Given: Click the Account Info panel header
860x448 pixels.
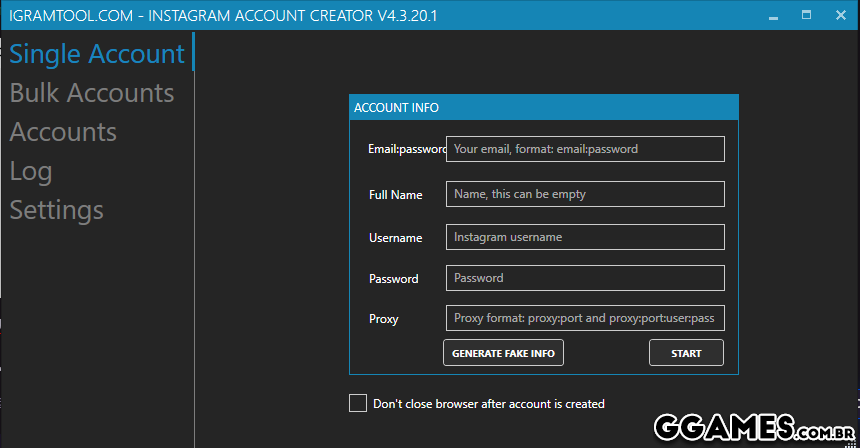Looking at the screenshot, I should [543, 108].
